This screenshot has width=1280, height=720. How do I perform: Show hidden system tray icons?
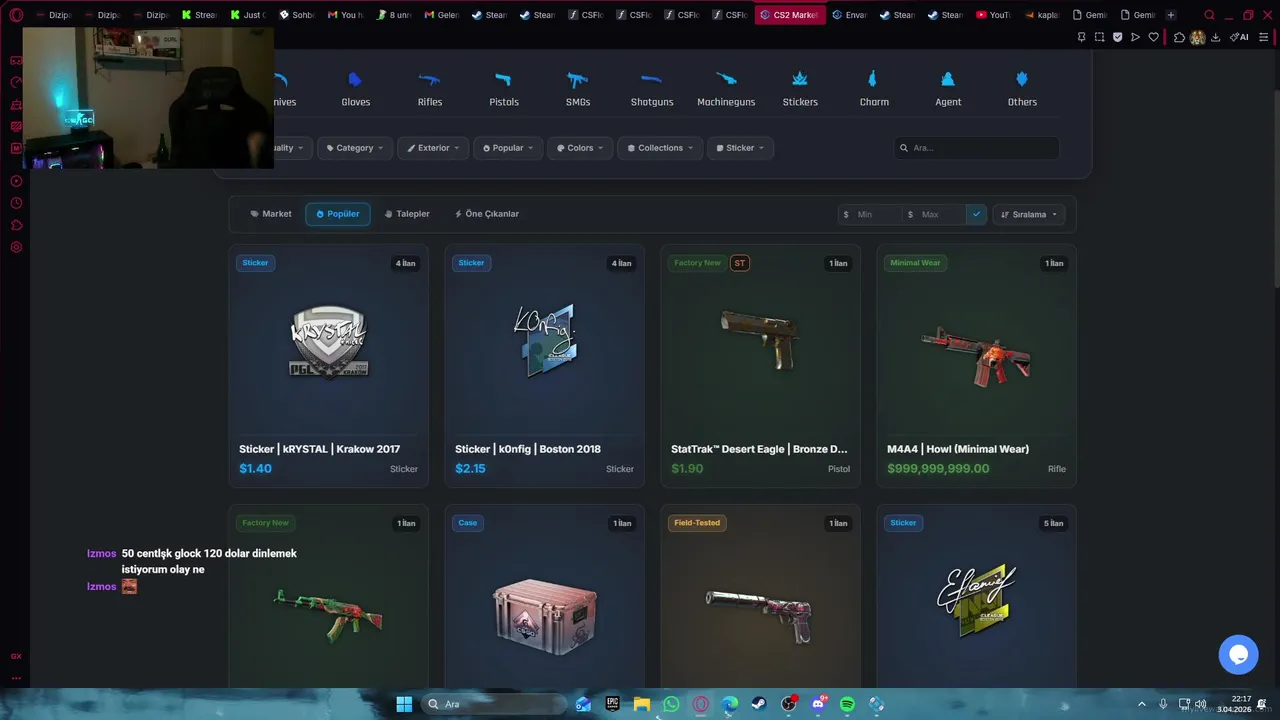(x=1142, y=704)
